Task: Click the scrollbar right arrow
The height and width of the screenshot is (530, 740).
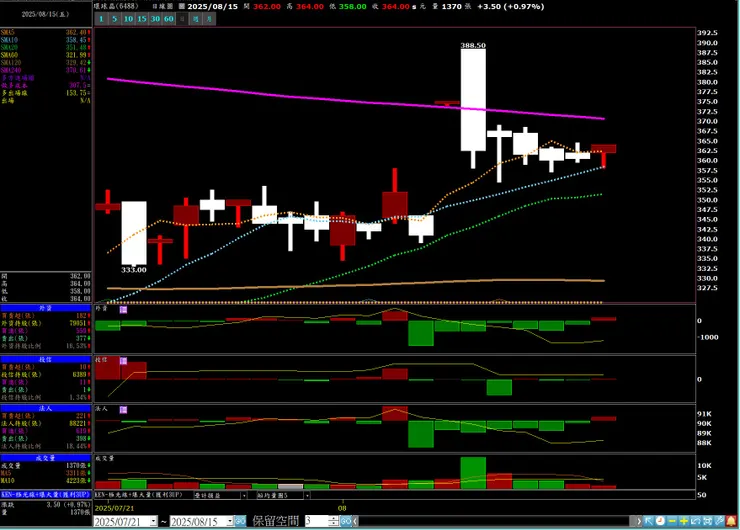Action: (x=639, y=521)
